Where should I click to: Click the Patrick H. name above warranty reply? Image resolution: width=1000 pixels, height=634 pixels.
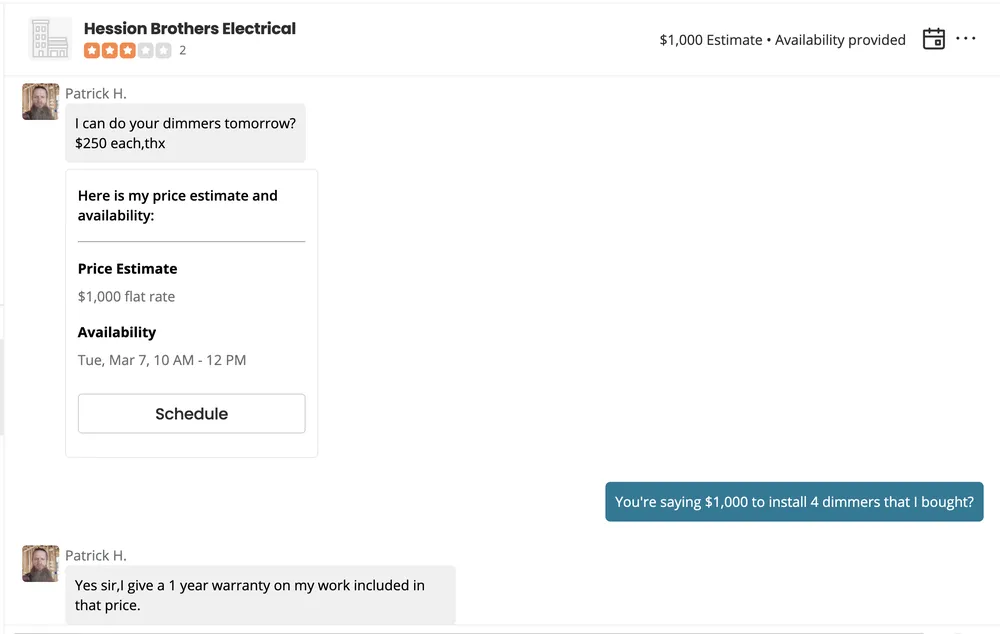tap(96, 555)
